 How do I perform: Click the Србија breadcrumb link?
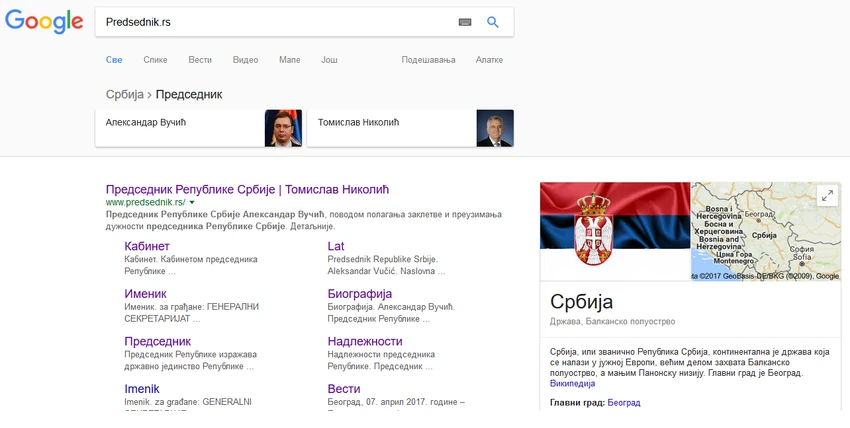125,95
